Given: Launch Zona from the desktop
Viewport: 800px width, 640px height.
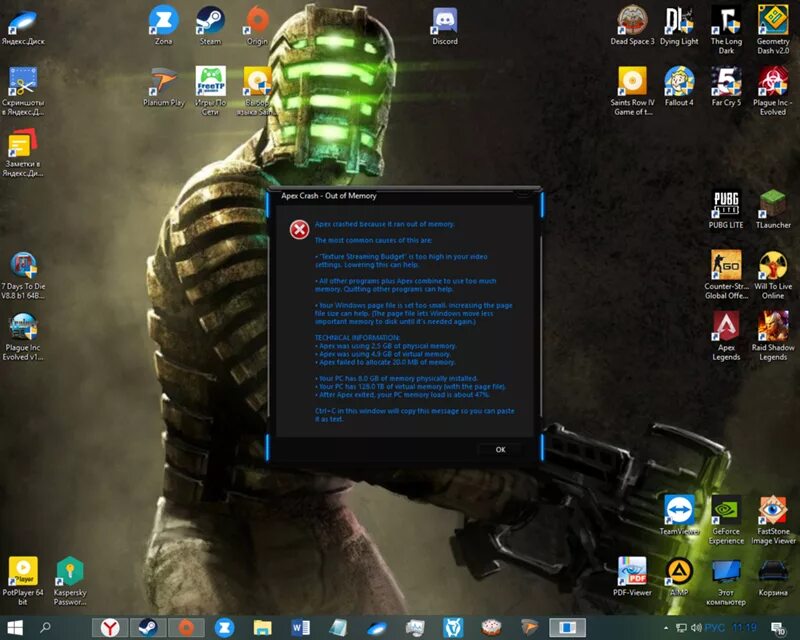Looking at the screenshot, I should pyautogui.click(x=163, y=27).
